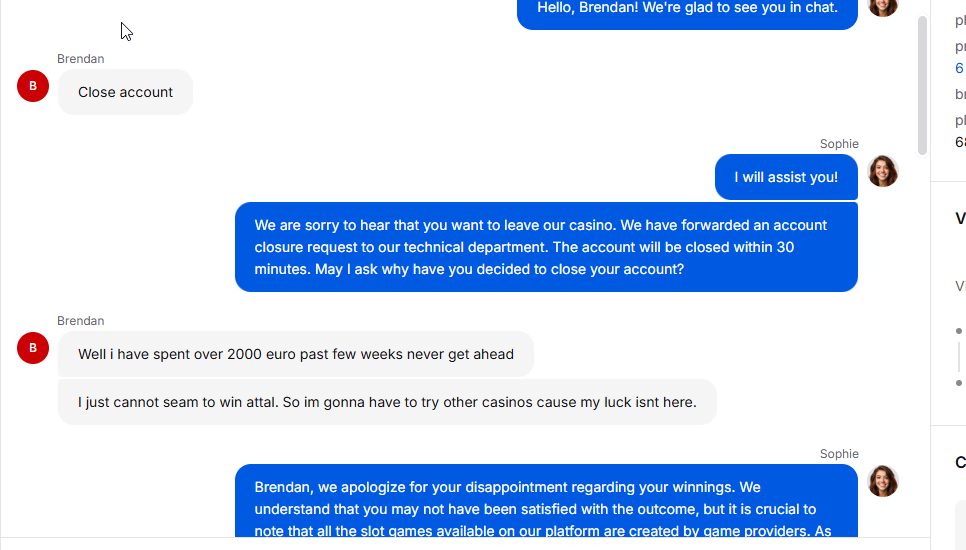Click the Sophie name label above I will assist you
The height and width of the screenshot is (550, 966).
coord(839,144)
